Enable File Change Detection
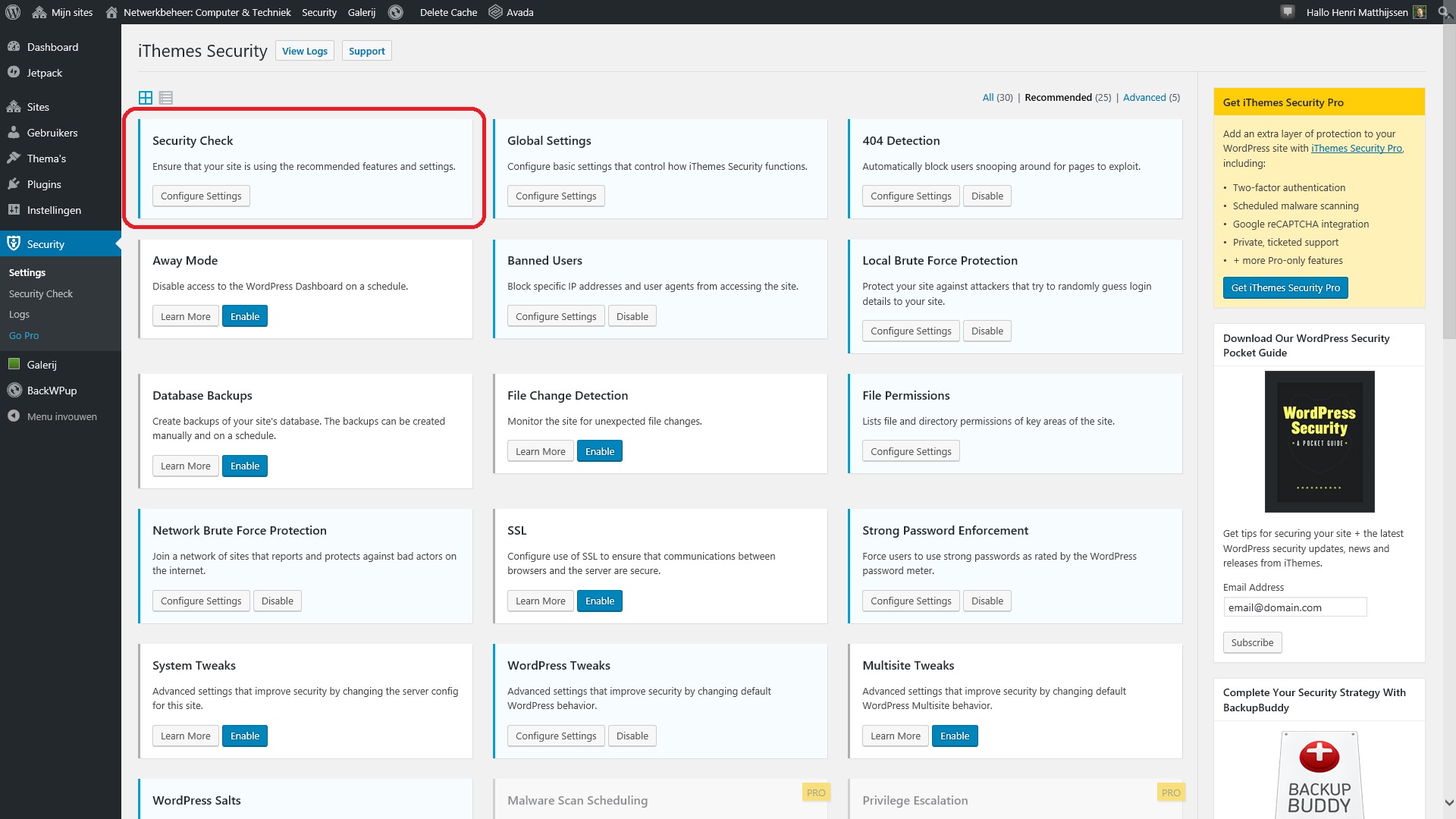This screenshot has width=1456, height=819. [x=600, y=451]
